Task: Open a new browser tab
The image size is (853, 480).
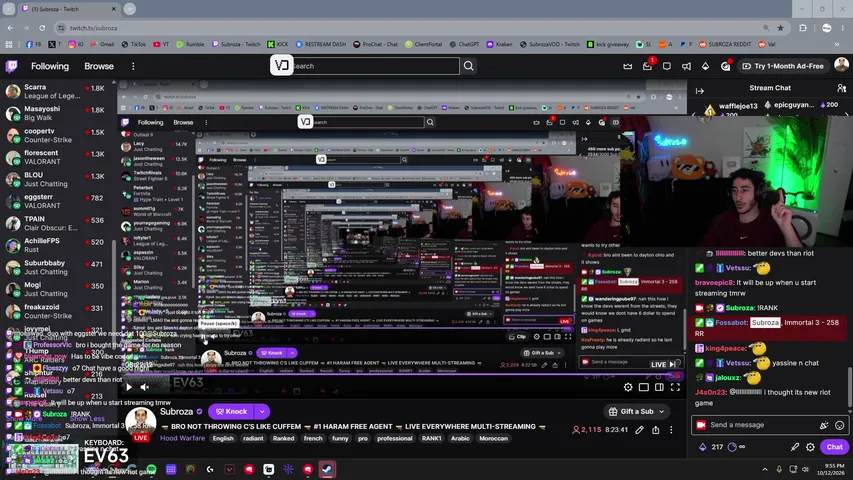Action: [129, 9]
